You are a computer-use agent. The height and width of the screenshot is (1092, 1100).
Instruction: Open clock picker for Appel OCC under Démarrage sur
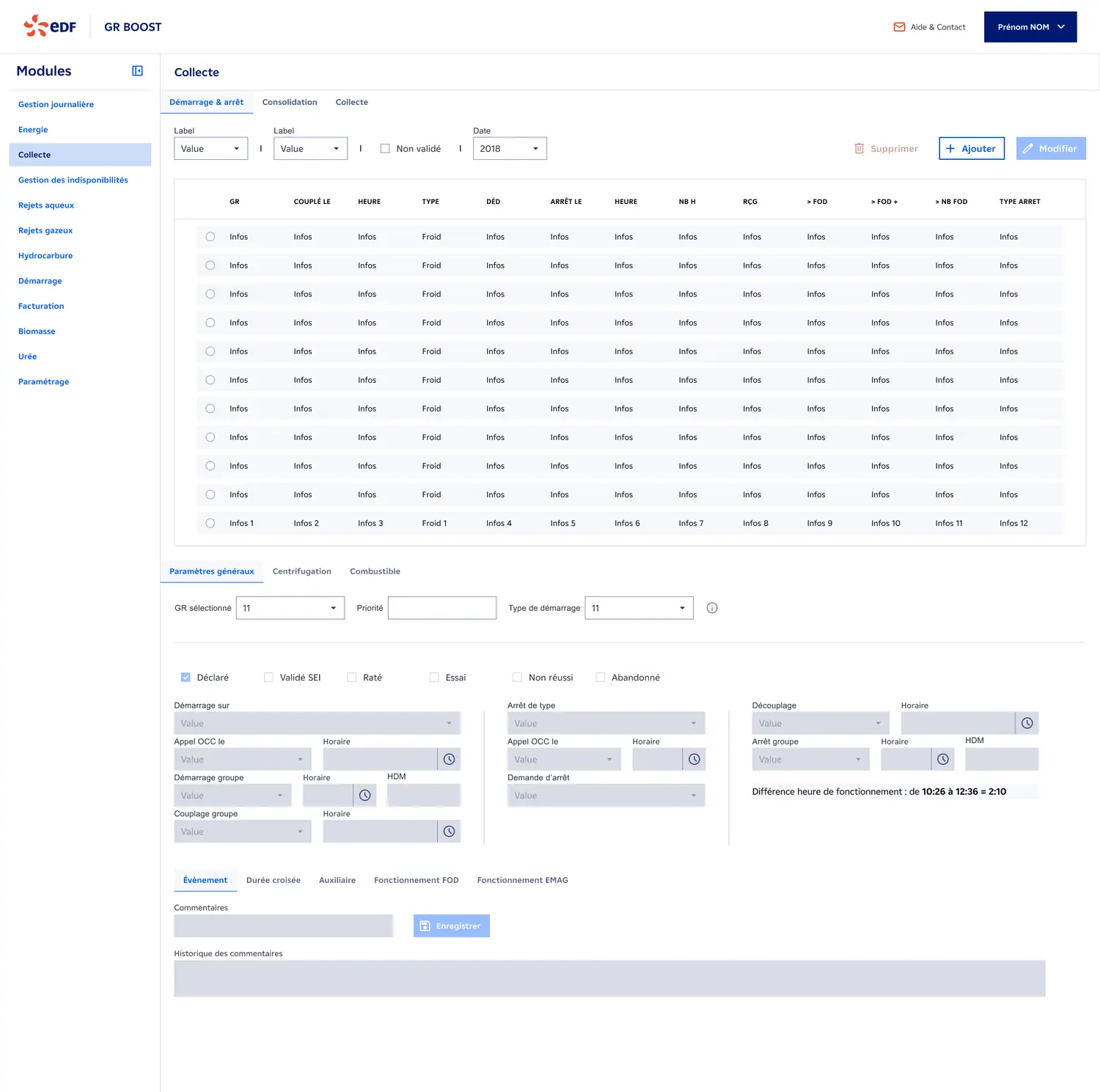point(450,759)
